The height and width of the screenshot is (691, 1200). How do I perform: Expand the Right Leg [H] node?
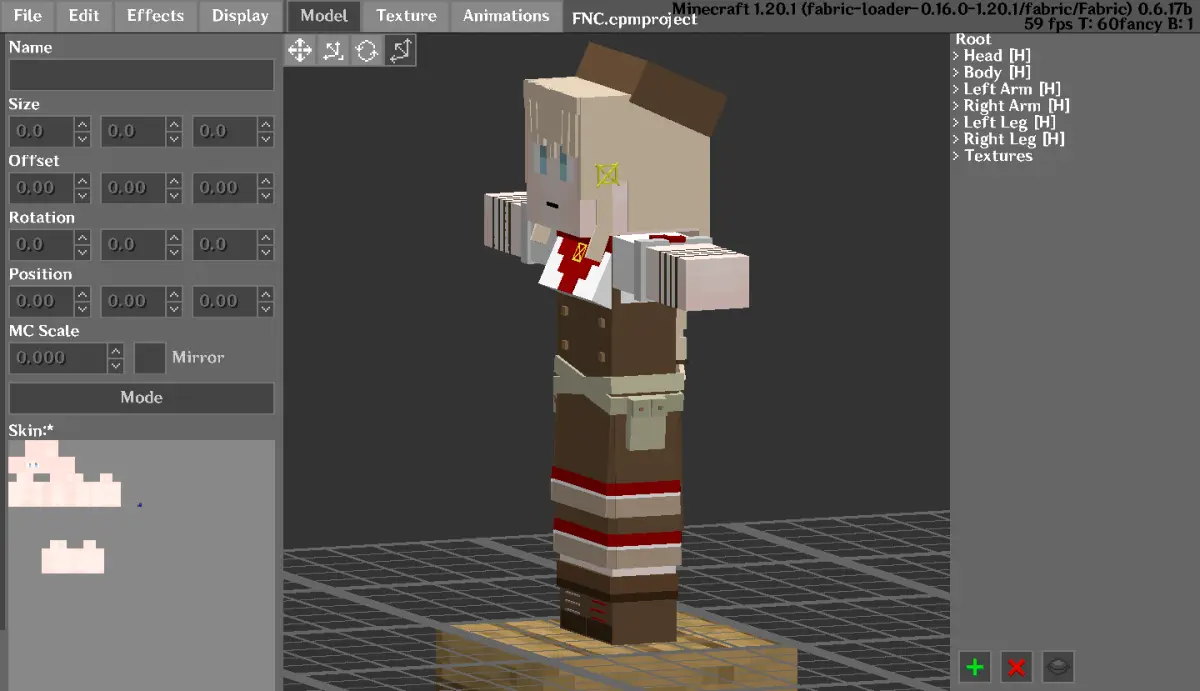click(956, 139)
